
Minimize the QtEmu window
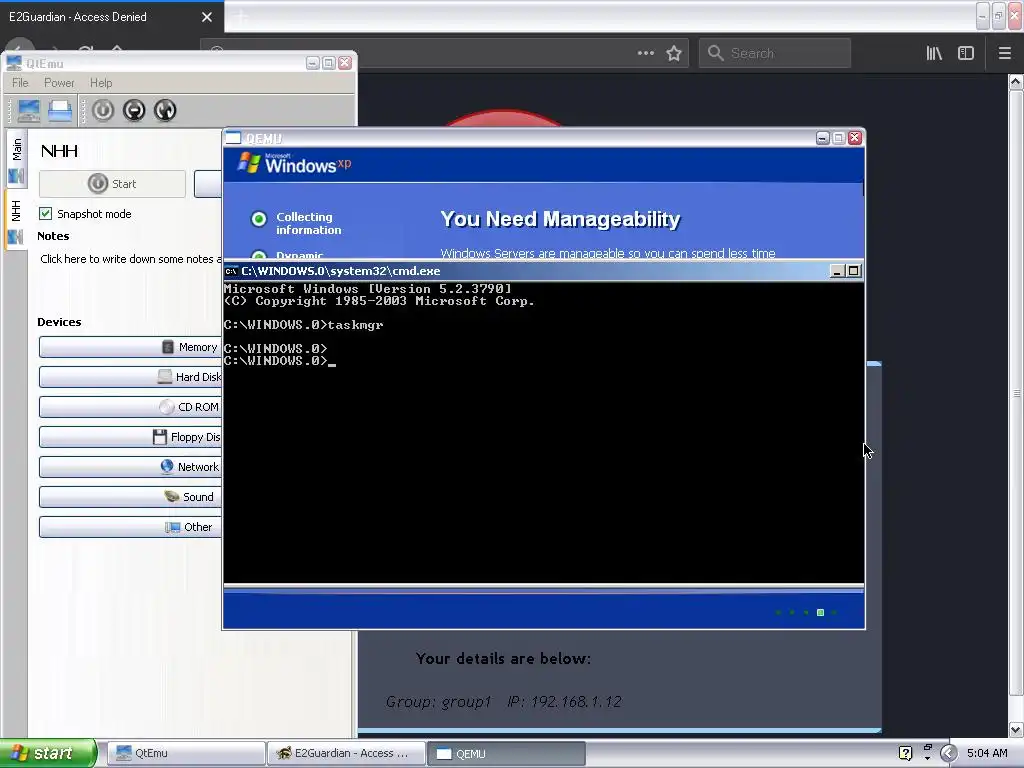(313, 63)
